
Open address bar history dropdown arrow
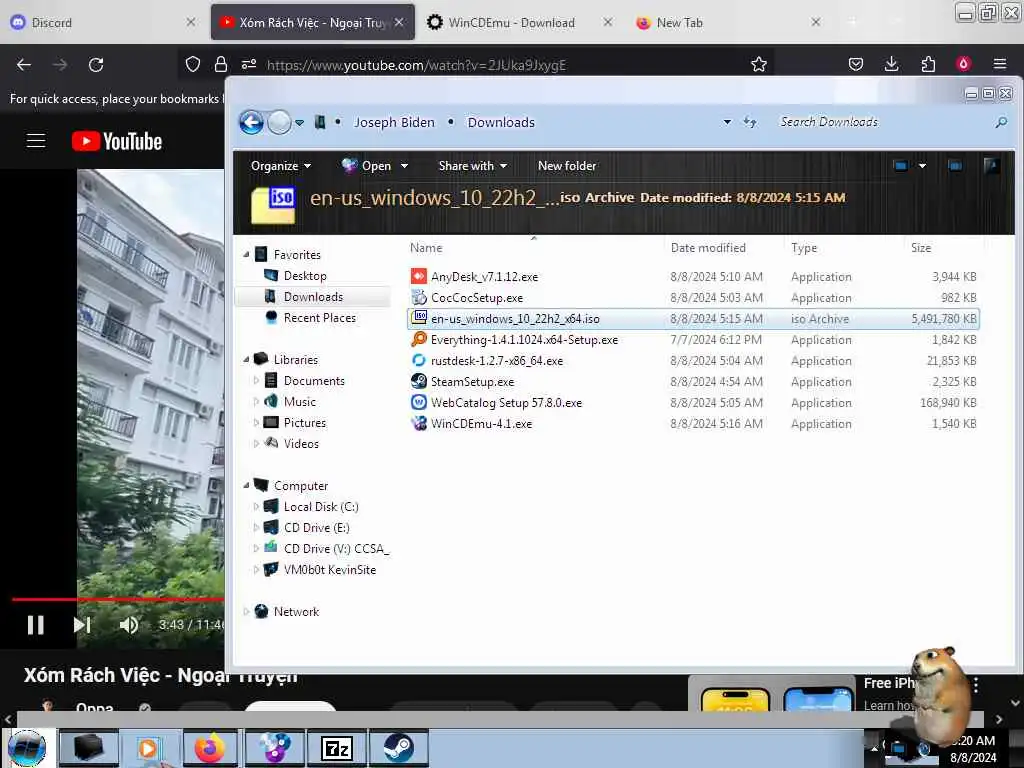coord(727,122)
